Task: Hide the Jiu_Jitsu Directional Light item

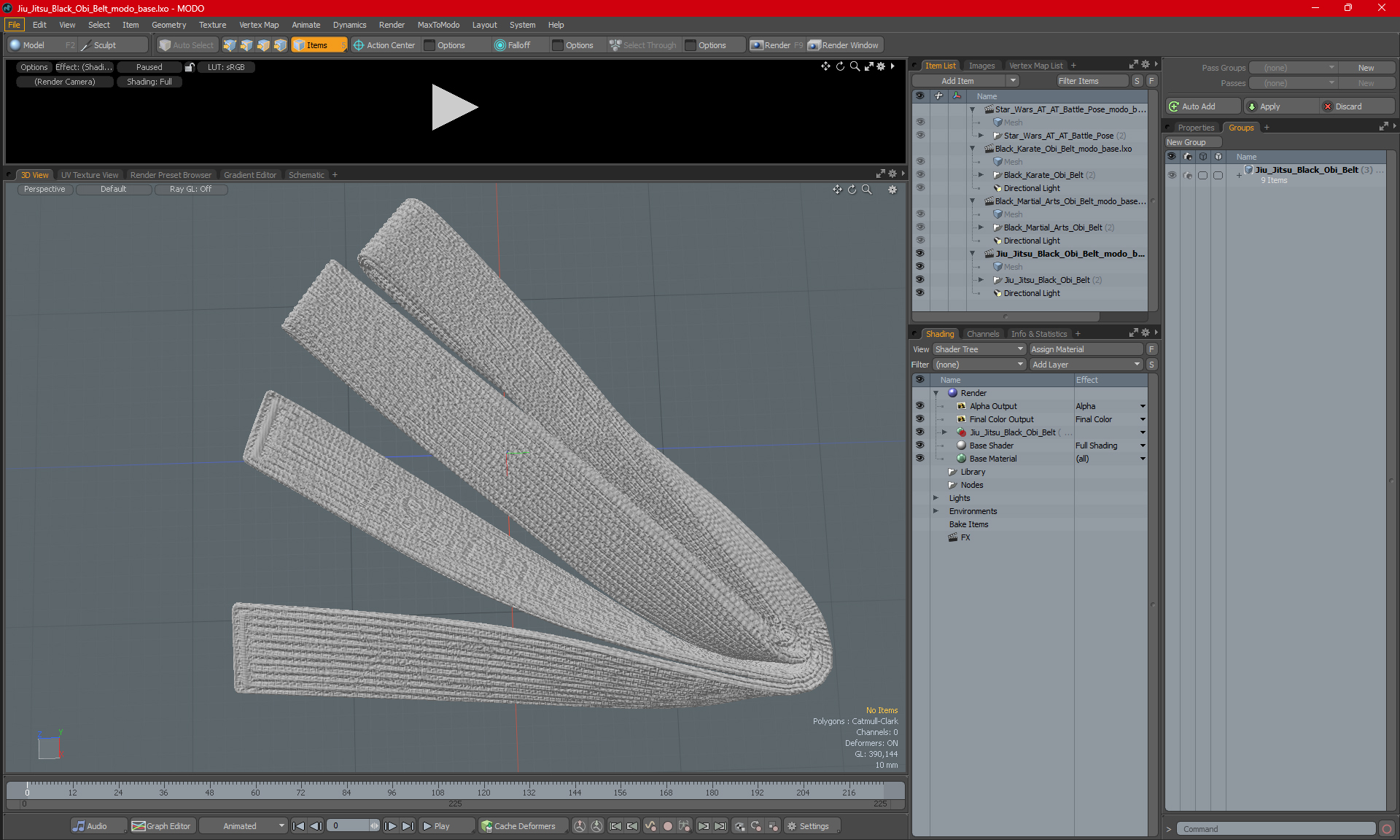Action: [x=919, y=293]
